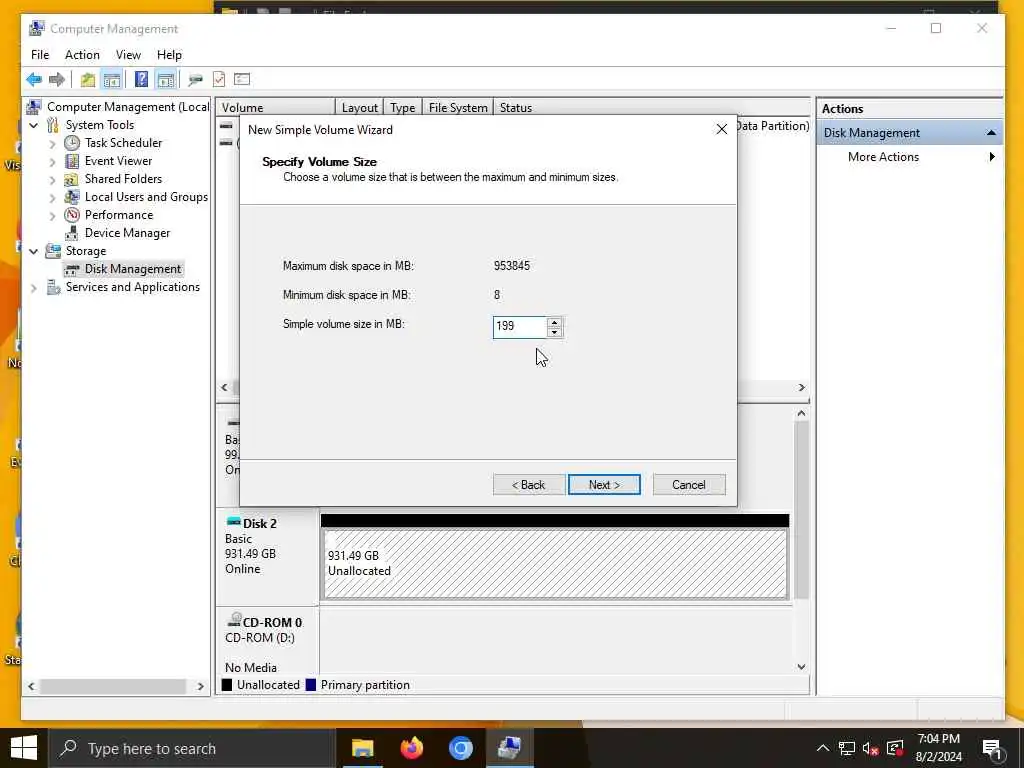This screenshot has width=1024, height=768.
Task: Open Device Manager from the tree
Action: pos(127,233)
